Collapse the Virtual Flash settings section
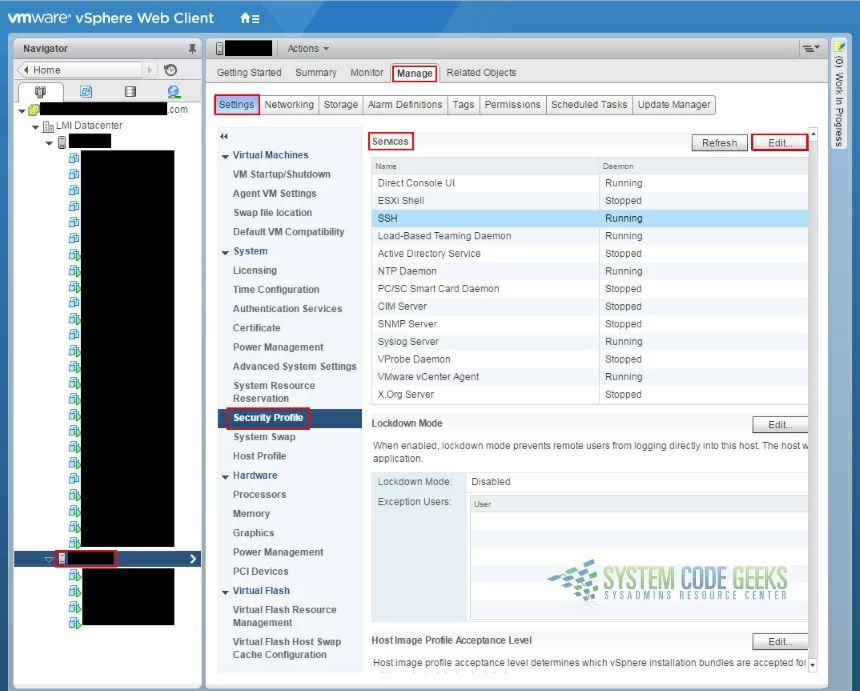The height and width of the screenshot is (691, 860). click(225, 592)
